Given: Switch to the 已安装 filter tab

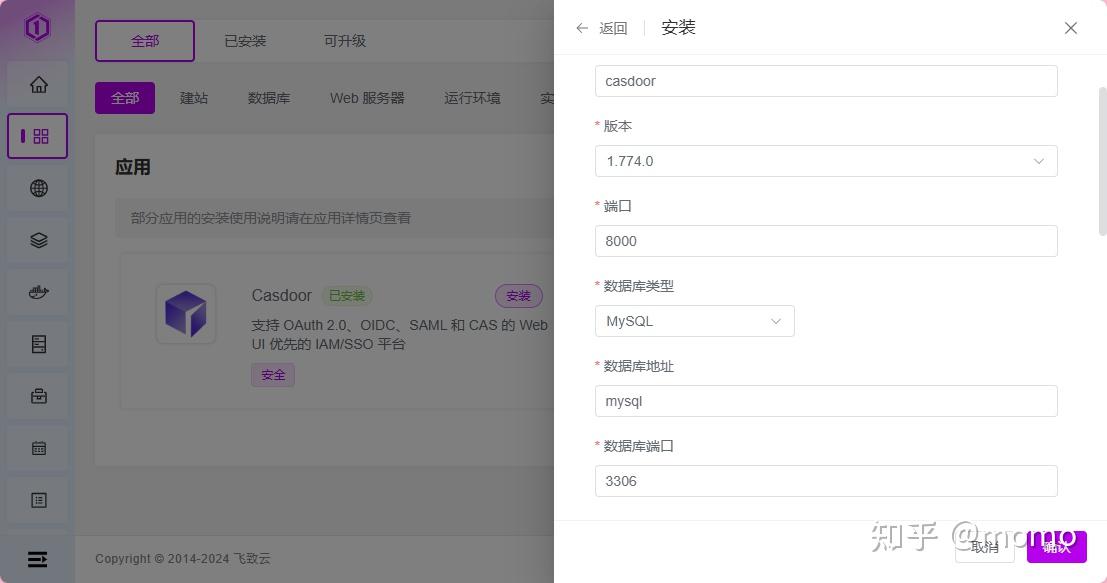Looking at the screenshot, I should pyautogui.click(x=244, y=40).
